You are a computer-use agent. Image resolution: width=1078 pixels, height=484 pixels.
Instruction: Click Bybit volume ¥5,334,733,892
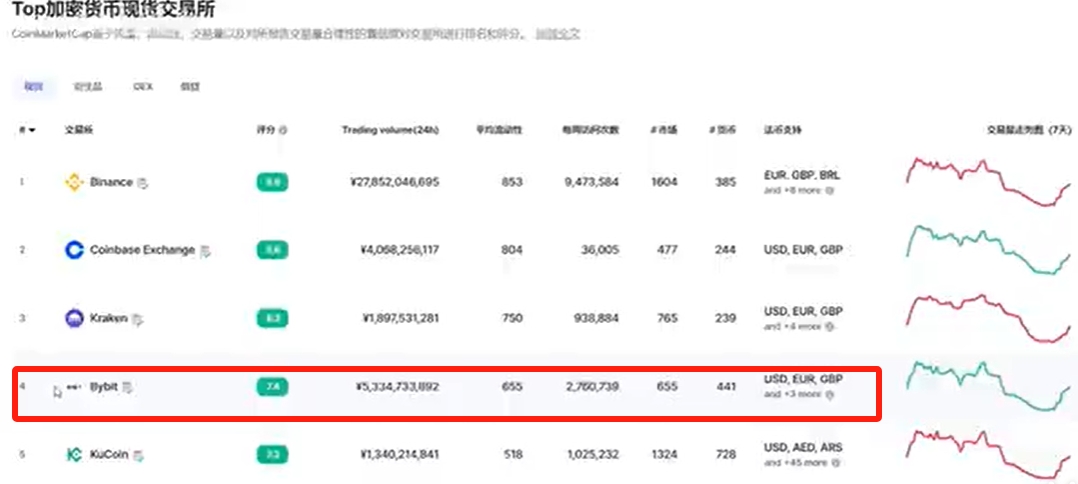397,387
